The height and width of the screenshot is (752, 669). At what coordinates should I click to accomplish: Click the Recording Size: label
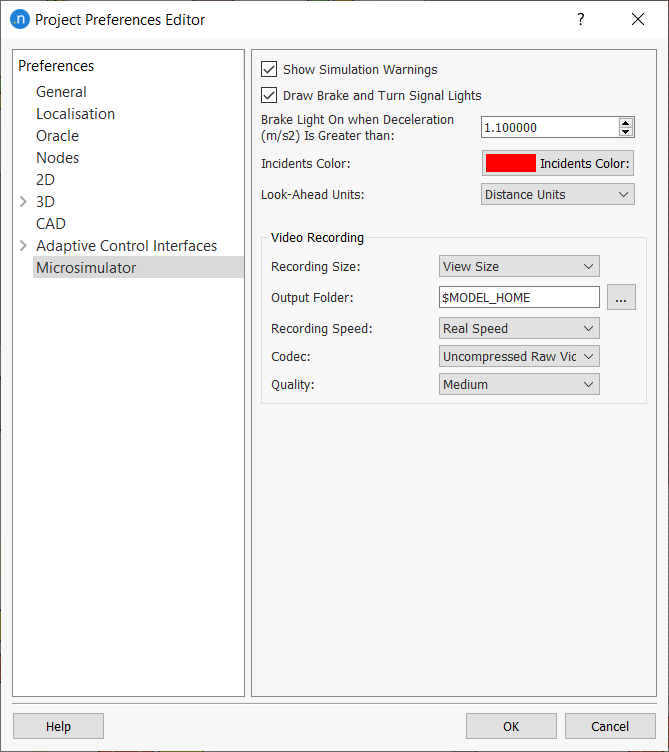pyautogui.click(x=316, y=267)
